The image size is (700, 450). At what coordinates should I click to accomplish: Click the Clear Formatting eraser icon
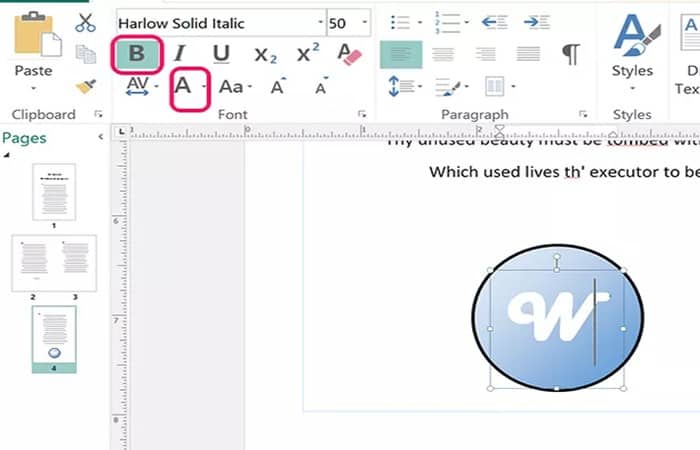point(350,54)
